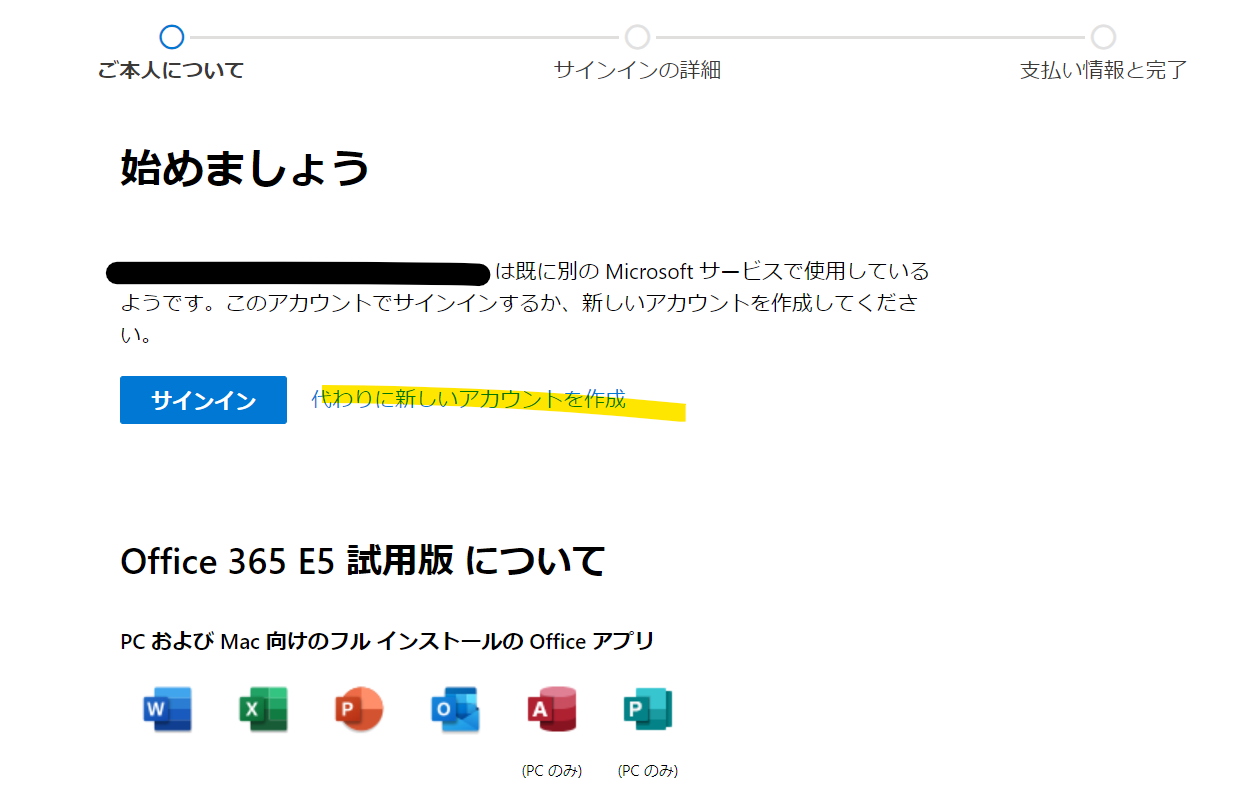Click the (PC のみ) label under Publisher
The image size is (1258, 793).
[648, 771]
